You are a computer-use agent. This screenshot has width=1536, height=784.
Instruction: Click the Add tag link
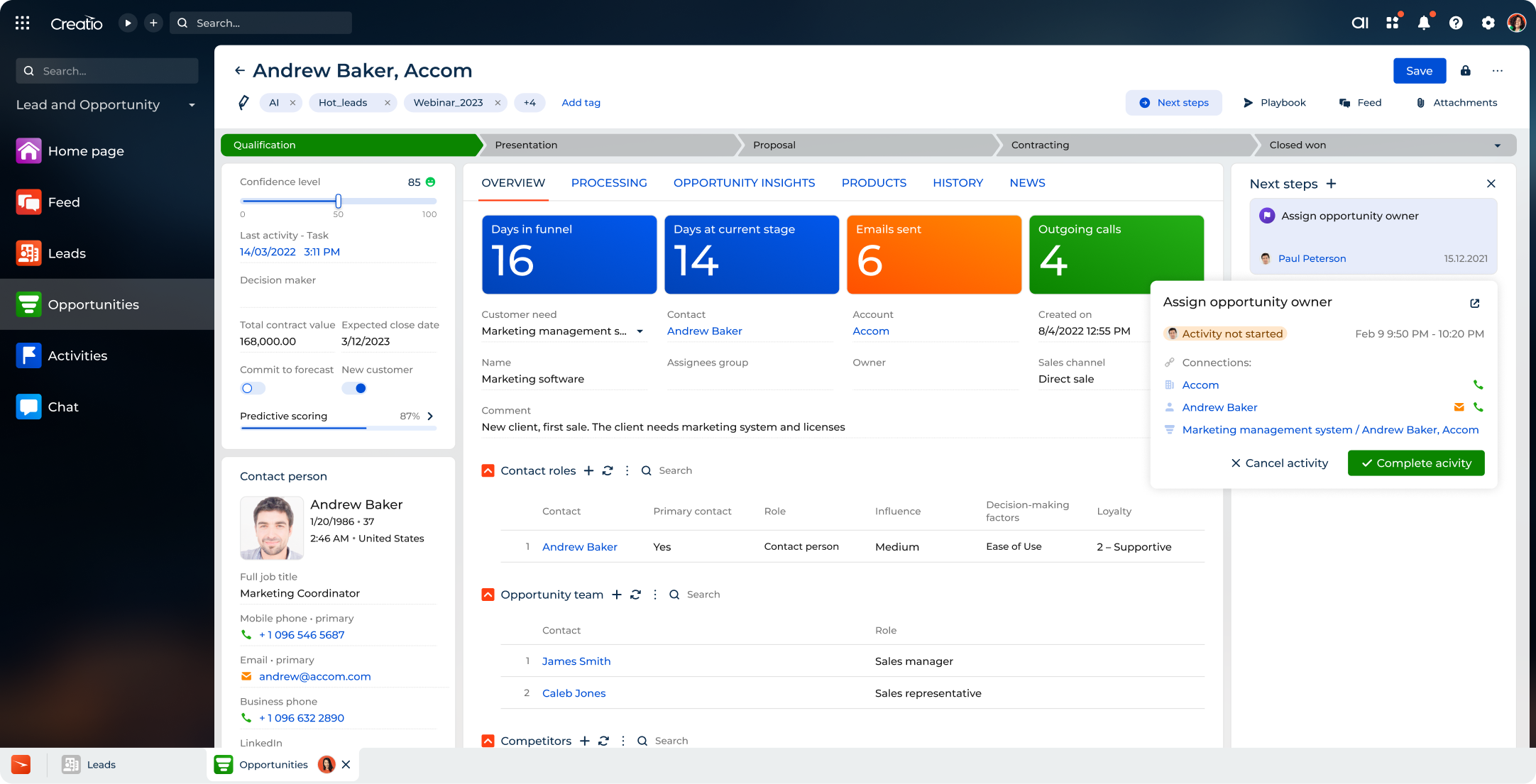point(581,103)
